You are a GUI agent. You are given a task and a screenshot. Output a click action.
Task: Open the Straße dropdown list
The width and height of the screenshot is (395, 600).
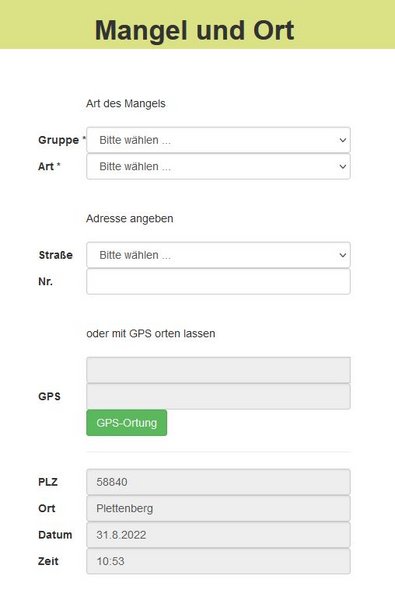(x=218, y=255)
